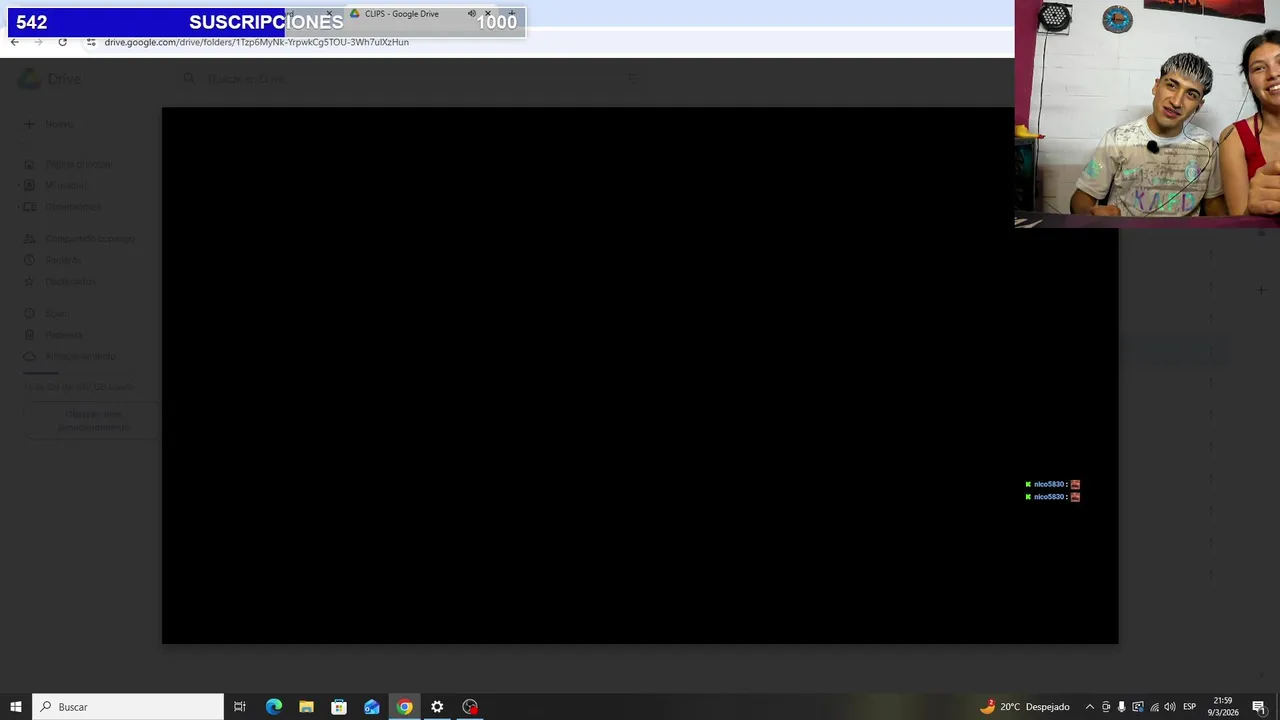The width and height of the screenshot is (1280, 720).
Task: Open the volume speaker tray icon
Action: coord(1170,707)
